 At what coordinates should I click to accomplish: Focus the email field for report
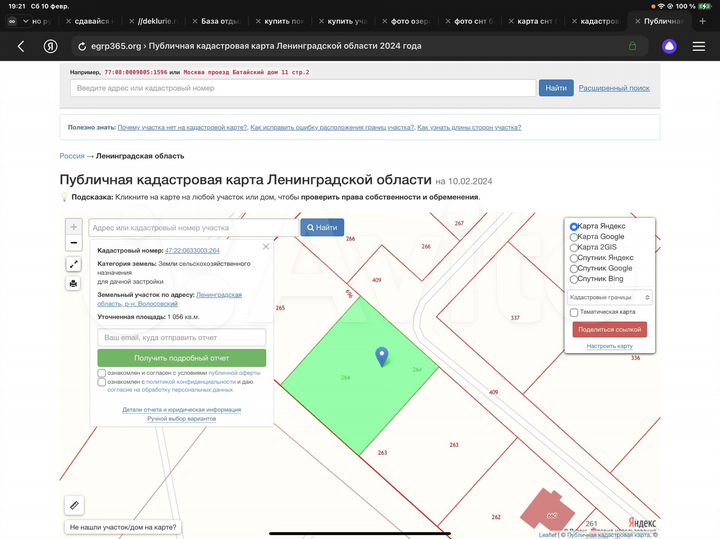click(181, 337)
